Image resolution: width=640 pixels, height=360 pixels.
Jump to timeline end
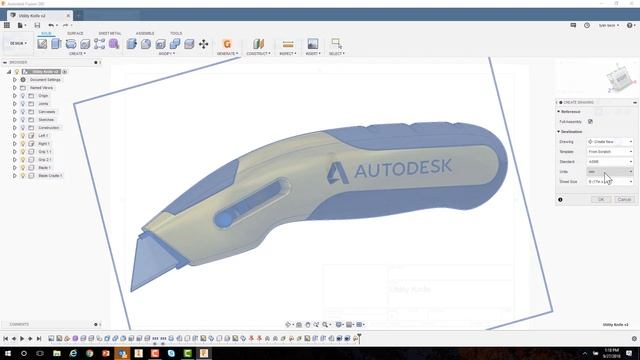[39, 338]
